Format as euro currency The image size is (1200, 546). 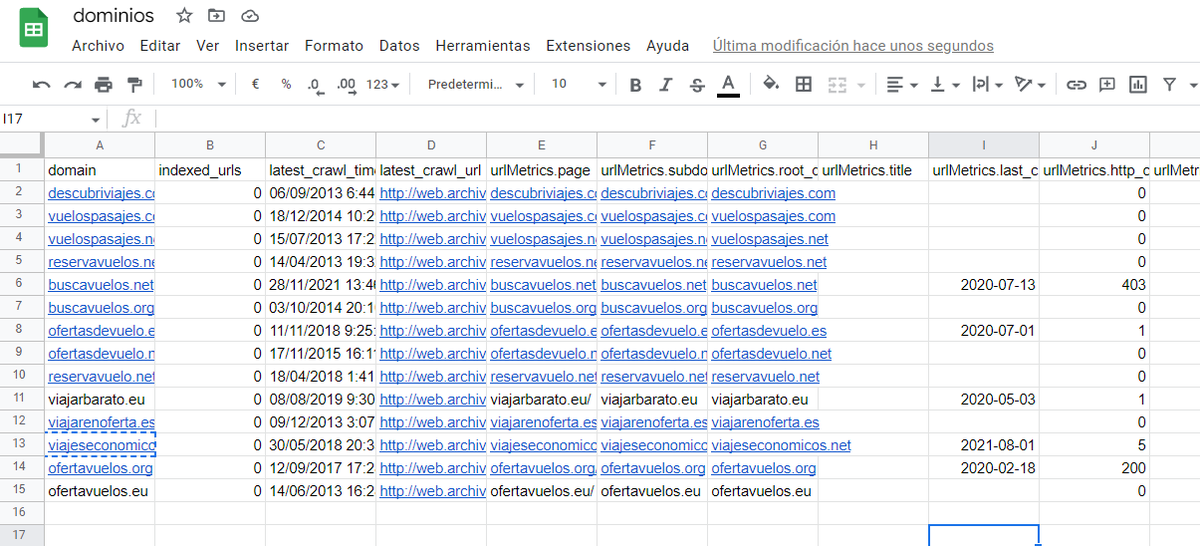(255, 84)
